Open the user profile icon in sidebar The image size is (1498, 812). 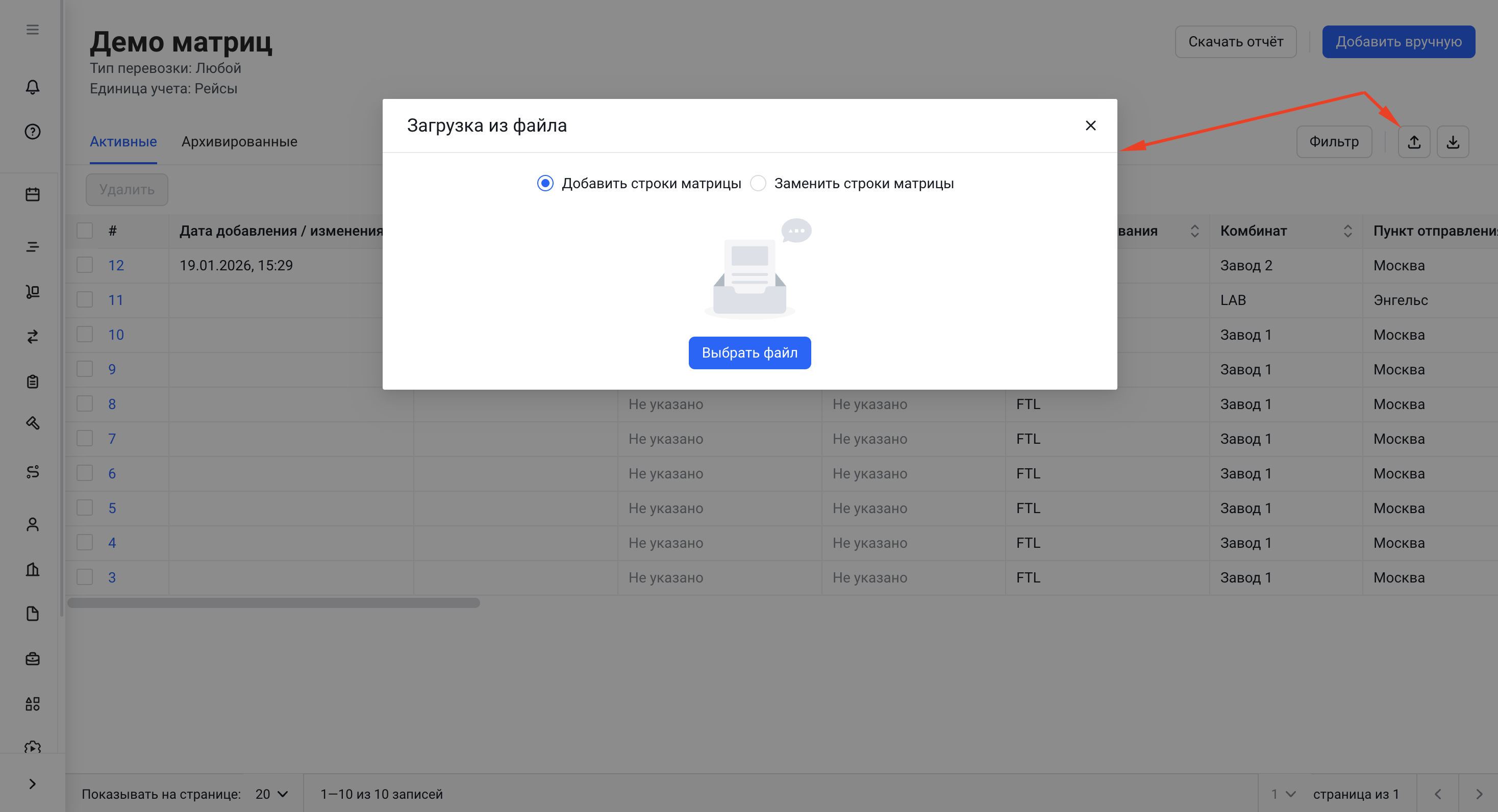33,524
